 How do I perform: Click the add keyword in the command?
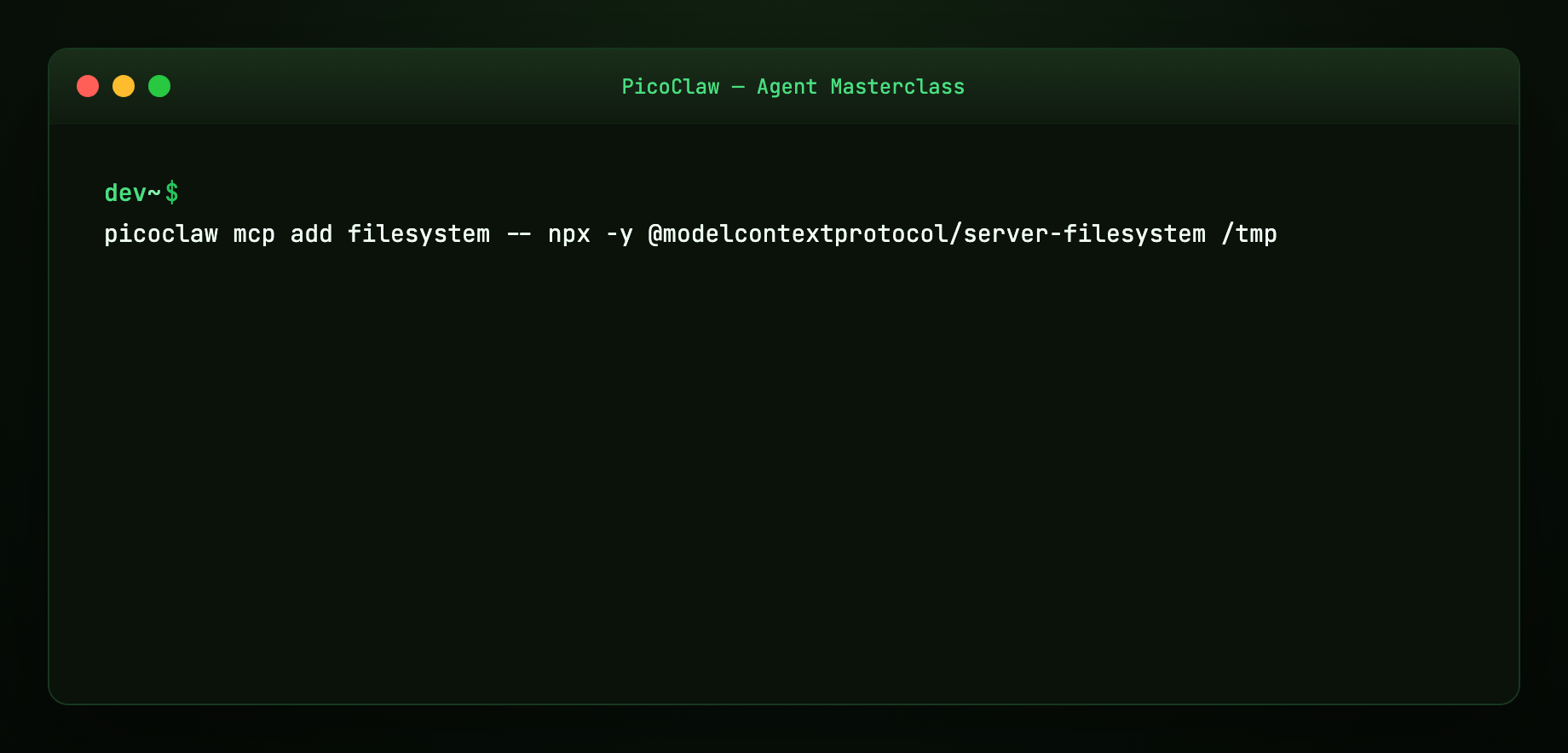311,234
